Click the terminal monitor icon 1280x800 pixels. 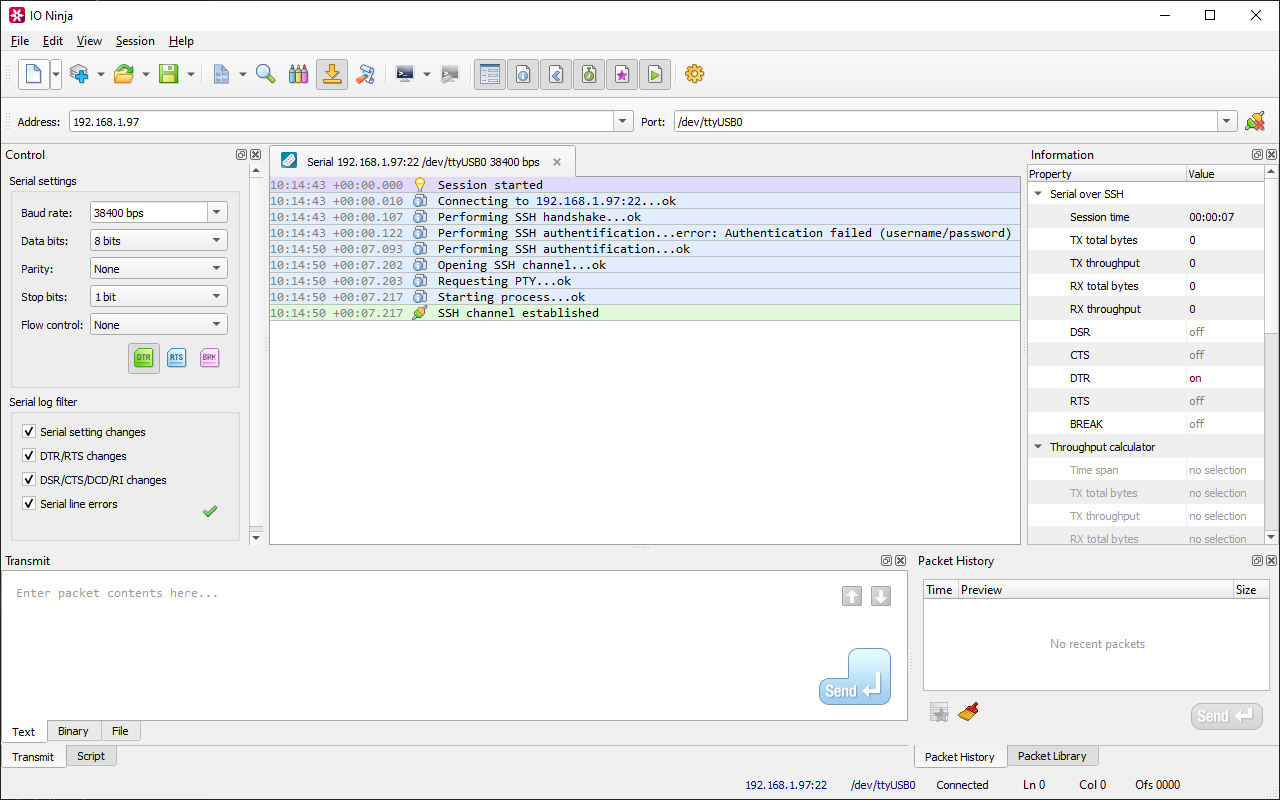click(405, 74)
